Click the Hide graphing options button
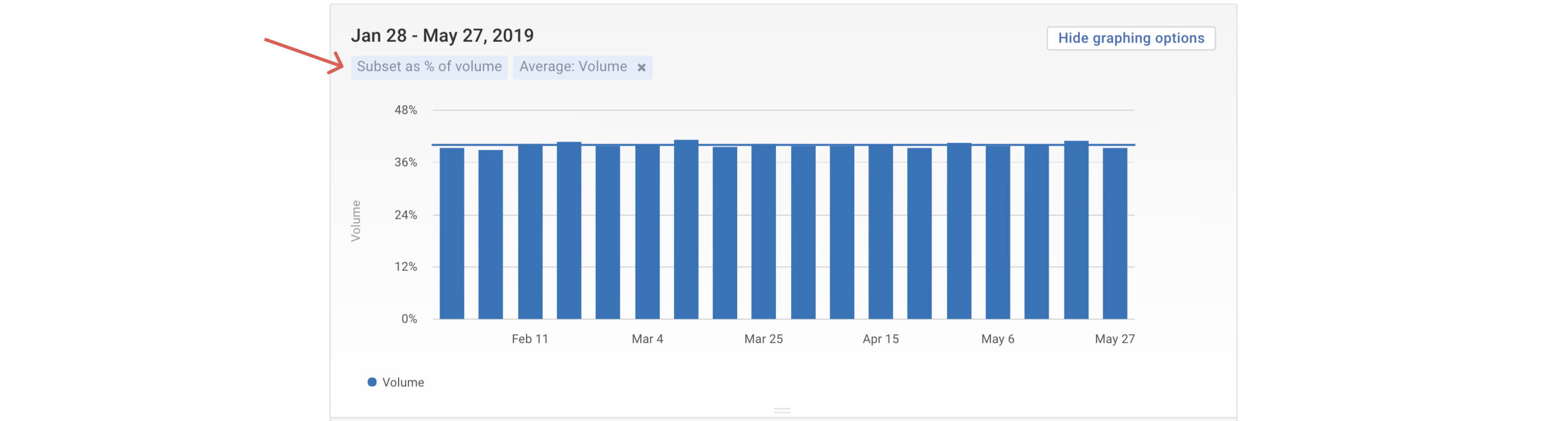Screen dimensions: 1568x421 point(1130,38)
